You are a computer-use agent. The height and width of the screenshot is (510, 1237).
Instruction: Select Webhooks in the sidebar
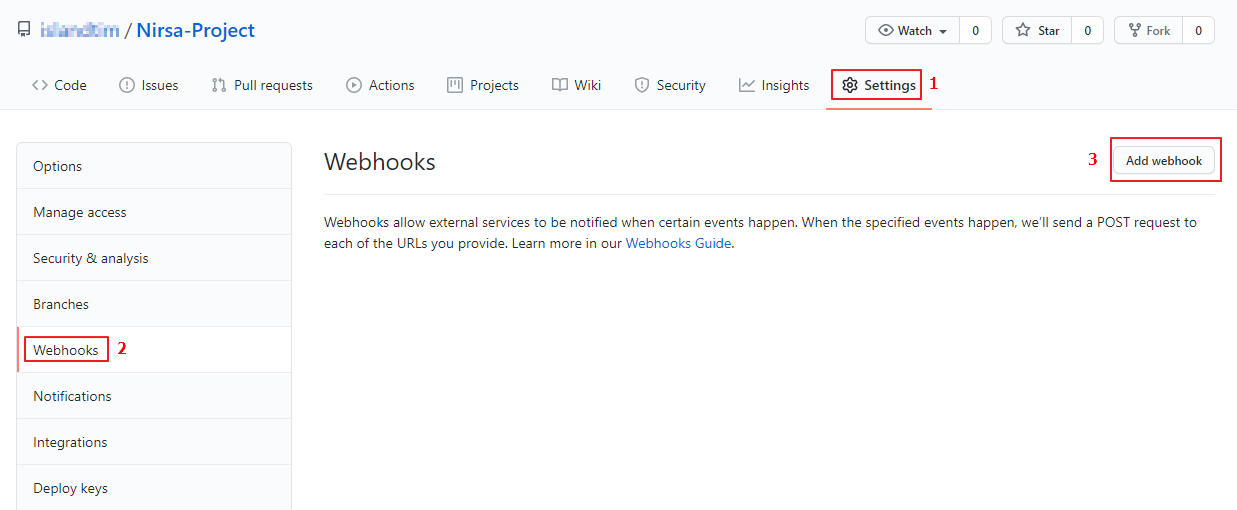(154, 350)
